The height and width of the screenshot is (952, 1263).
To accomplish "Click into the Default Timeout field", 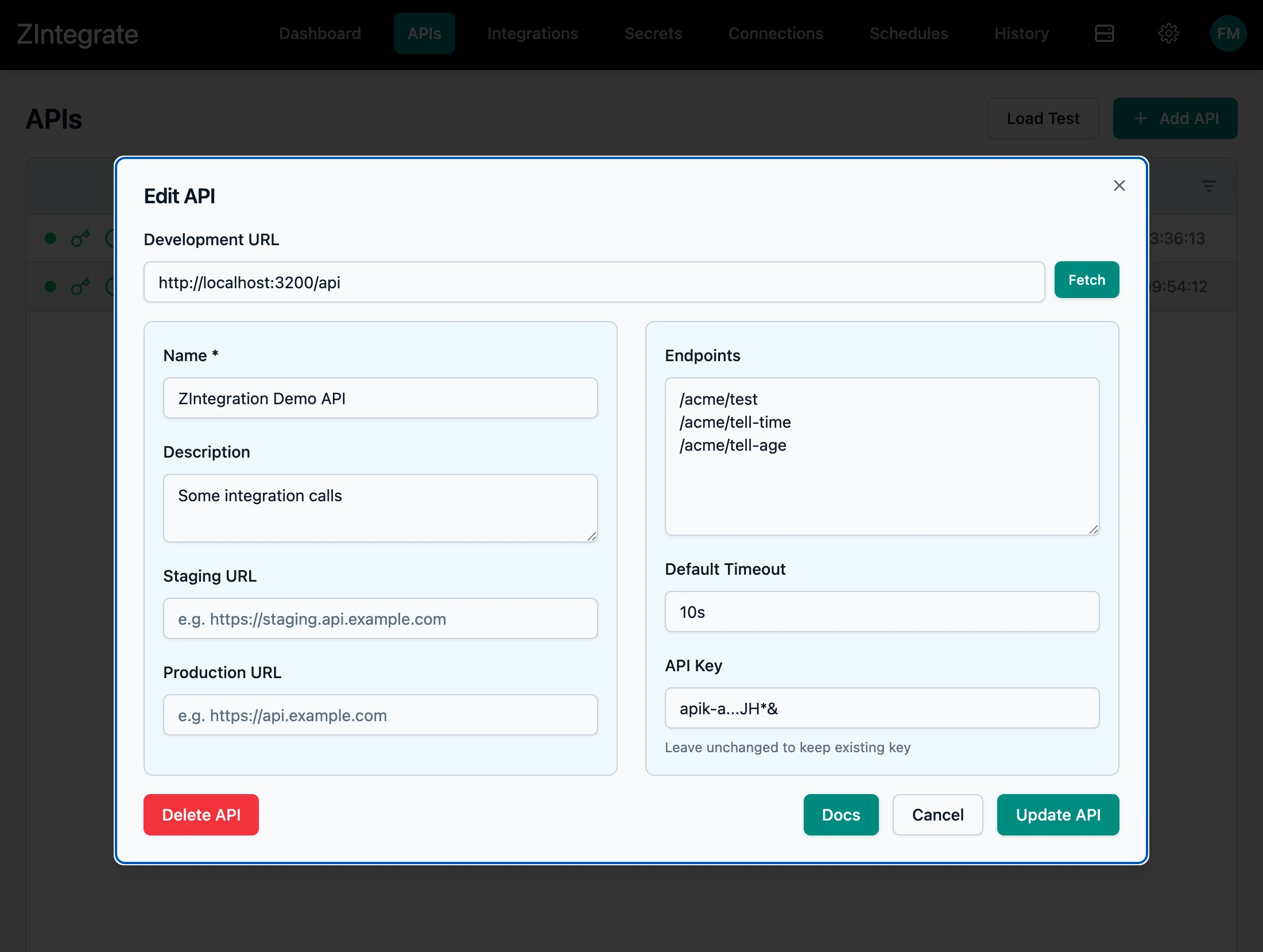I will pos(881,612).
